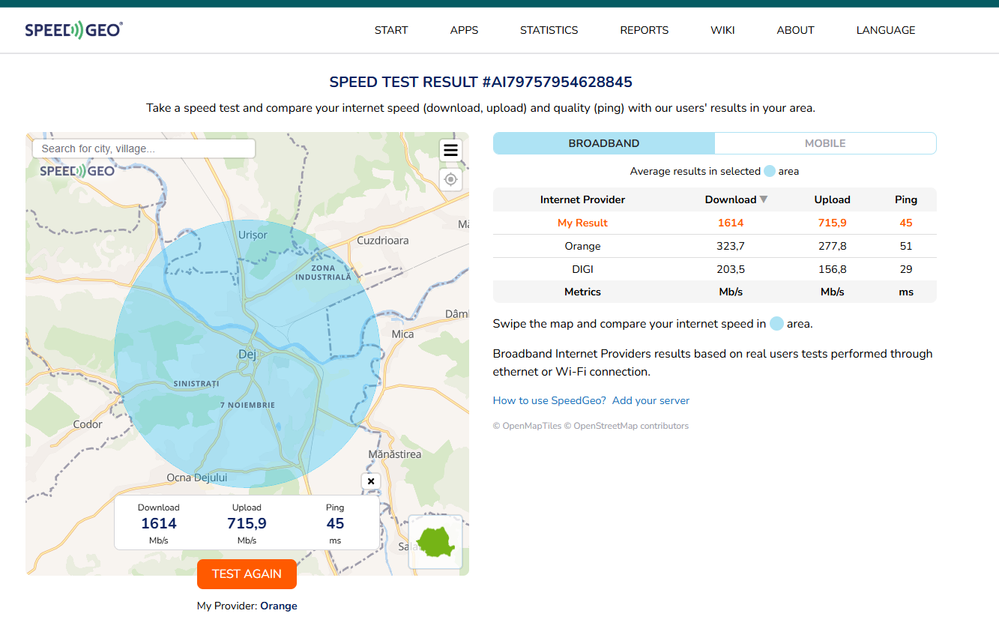999x629 pixels.
Task: Select the Urișor label on map
Action: coord(252,235)
